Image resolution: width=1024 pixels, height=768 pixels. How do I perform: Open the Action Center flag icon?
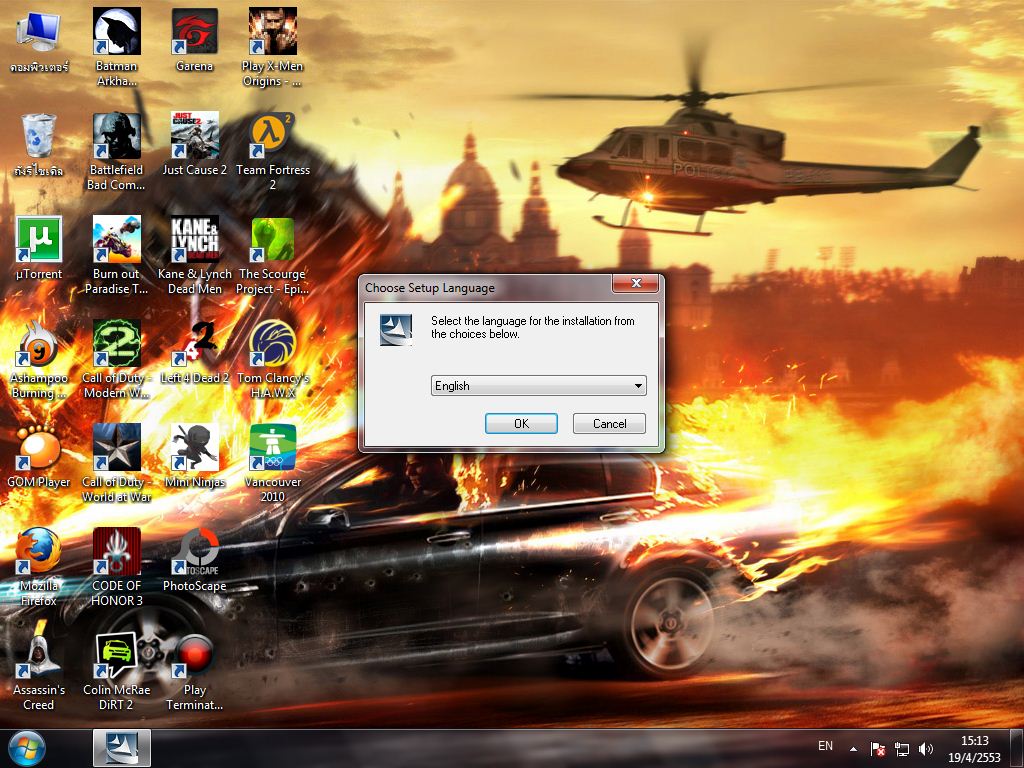coord(878,749)
